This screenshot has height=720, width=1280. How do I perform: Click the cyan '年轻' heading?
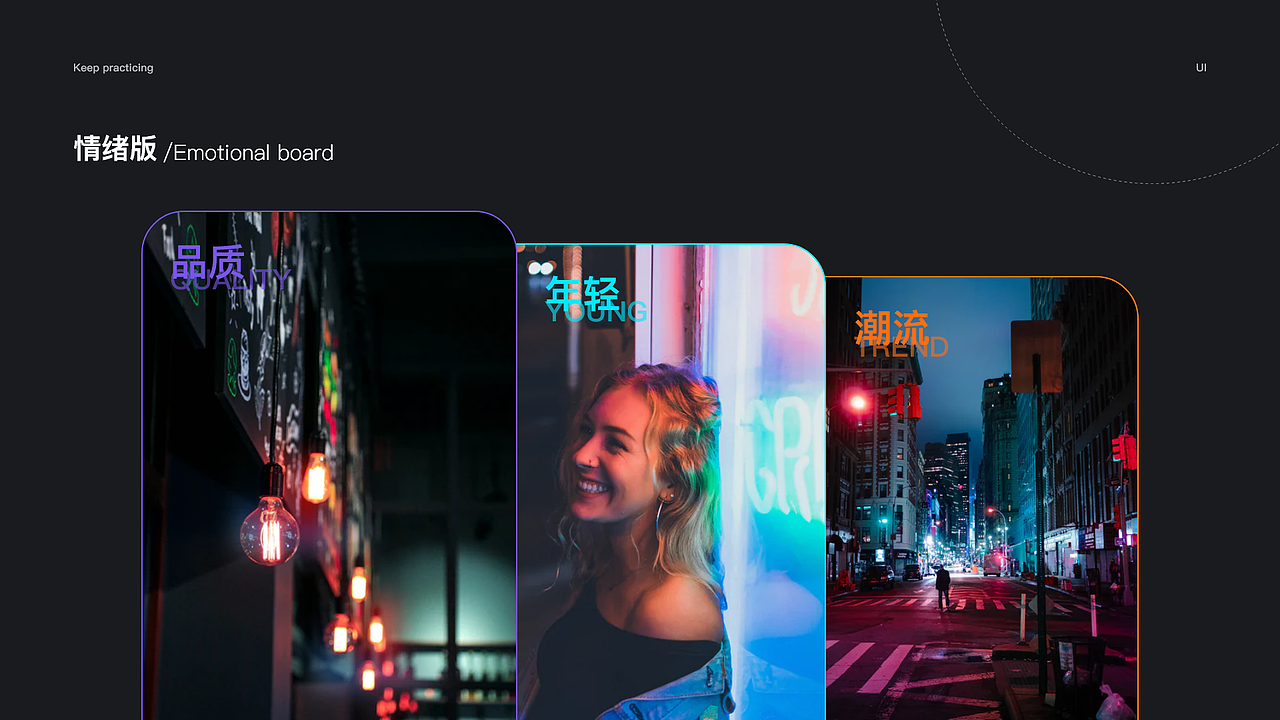583,294
